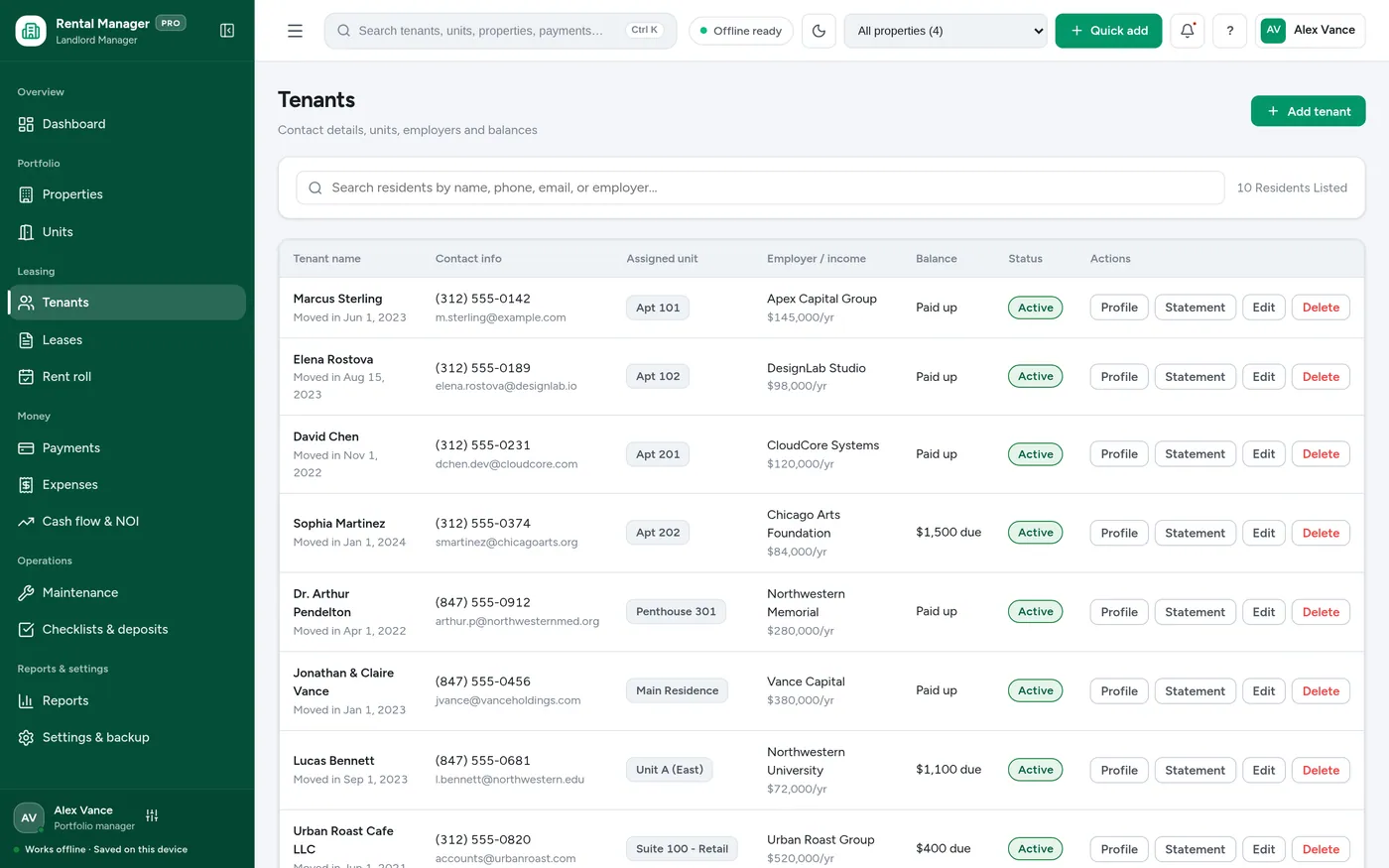1389x868 pixels.
Task: Open notifications bell icon
Action: (x=1188, y=31)
